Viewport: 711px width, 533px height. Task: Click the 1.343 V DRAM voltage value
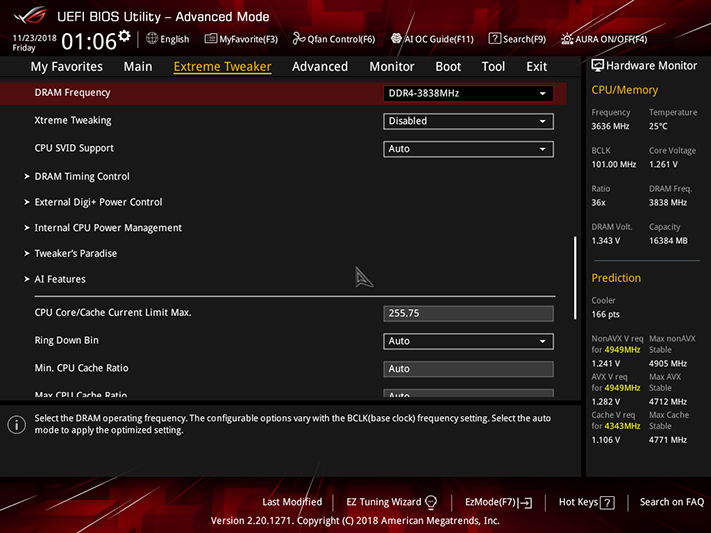pyautogui.click(x=605, y=240)
